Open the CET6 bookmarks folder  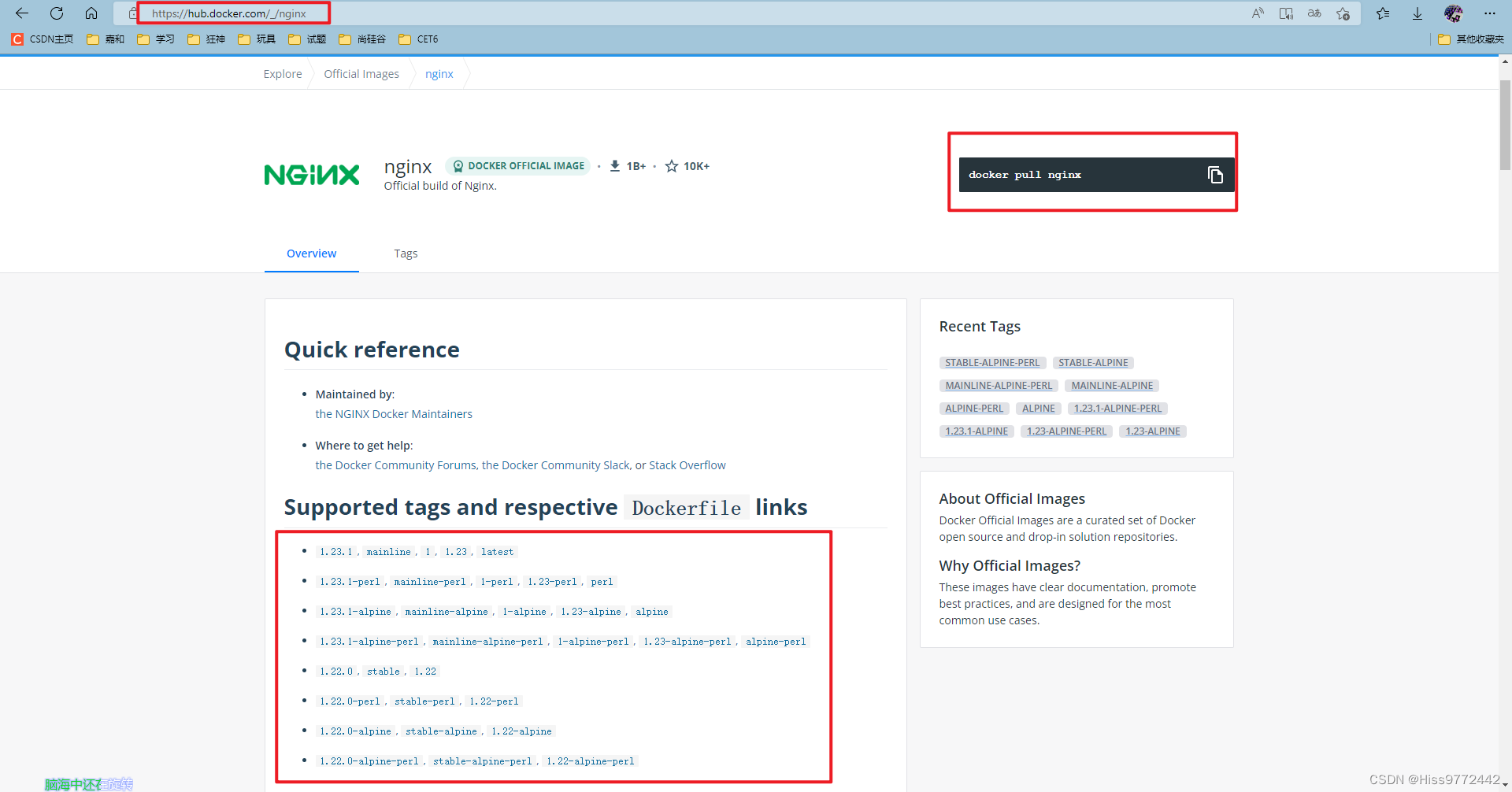point(417,39)
